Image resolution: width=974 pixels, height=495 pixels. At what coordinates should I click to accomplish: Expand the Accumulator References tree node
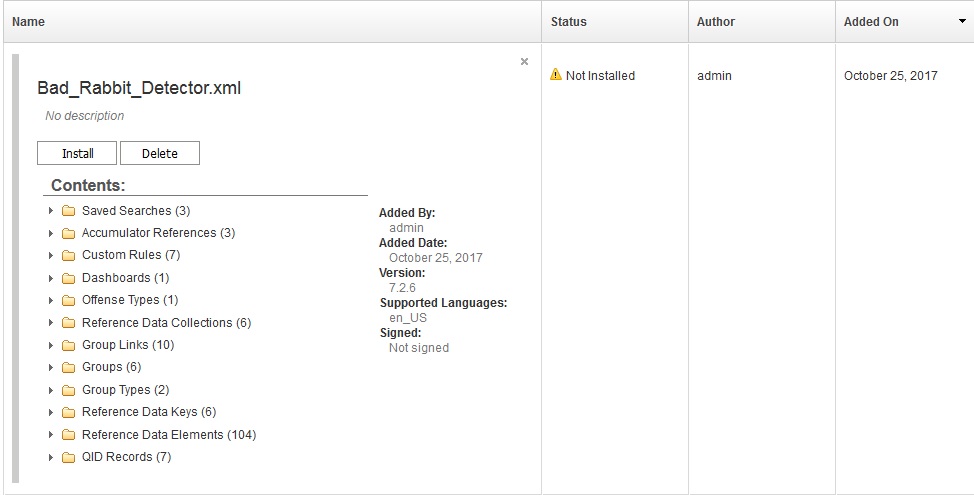[x=51, y=233]
